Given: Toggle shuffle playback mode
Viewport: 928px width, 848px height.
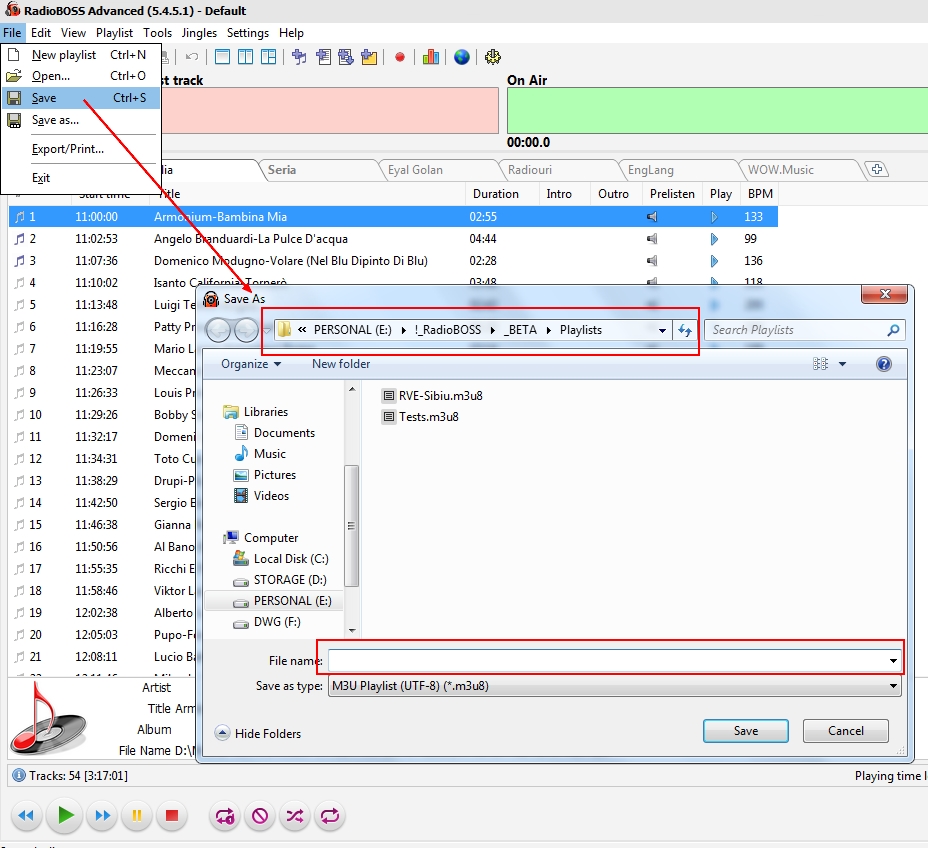Looking at the screenshot, I should (295, 815).
